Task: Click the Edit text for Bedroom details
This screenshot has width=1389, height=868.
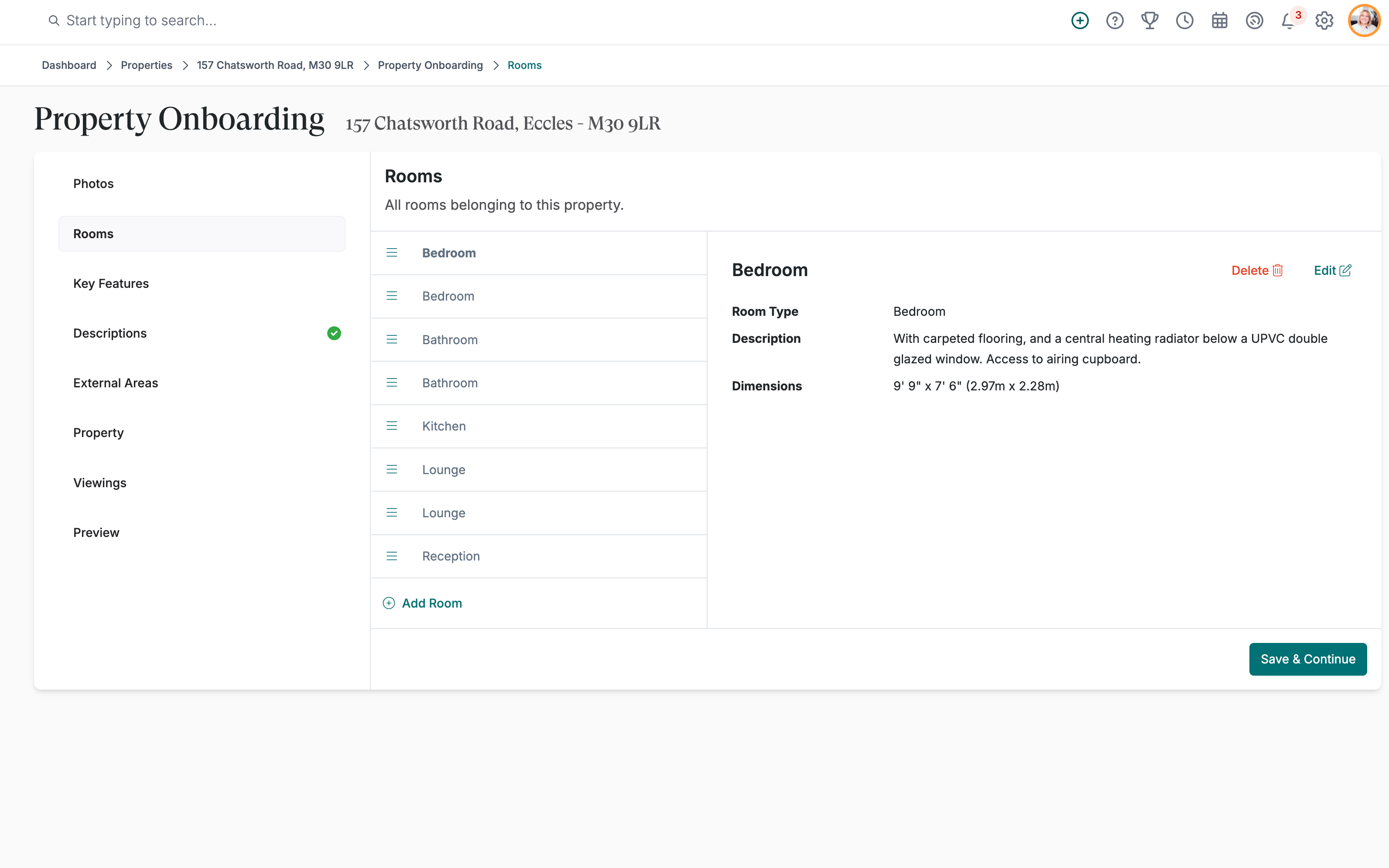Action: coord(1325,270)
